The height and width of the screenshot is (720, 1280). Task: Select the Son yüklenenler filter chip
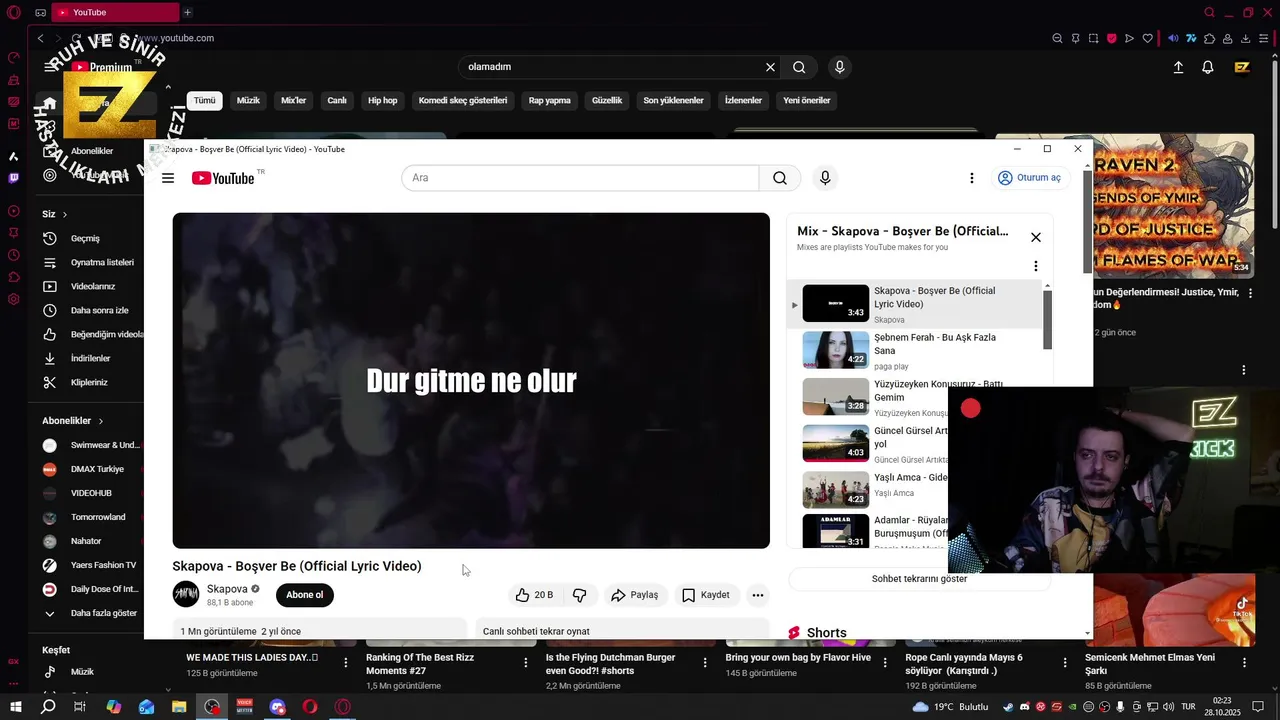click(673, 100)
